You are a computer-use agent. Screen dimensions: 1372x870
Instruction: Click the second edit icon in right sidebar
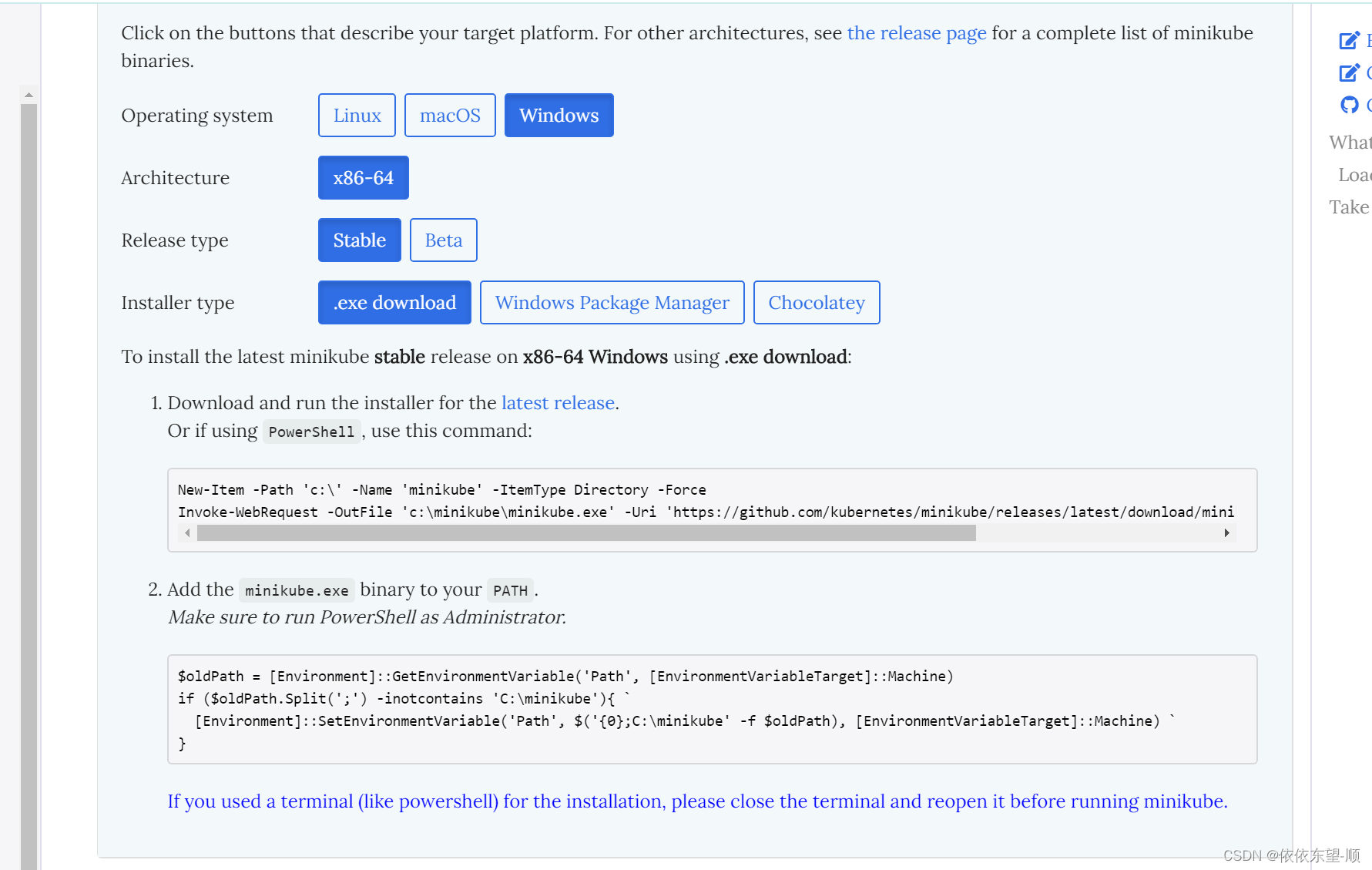[1349, 72]
